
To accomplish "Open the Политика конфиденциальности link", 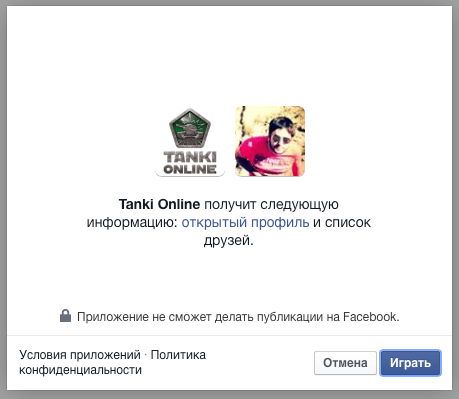I will (x=112, y=362).
